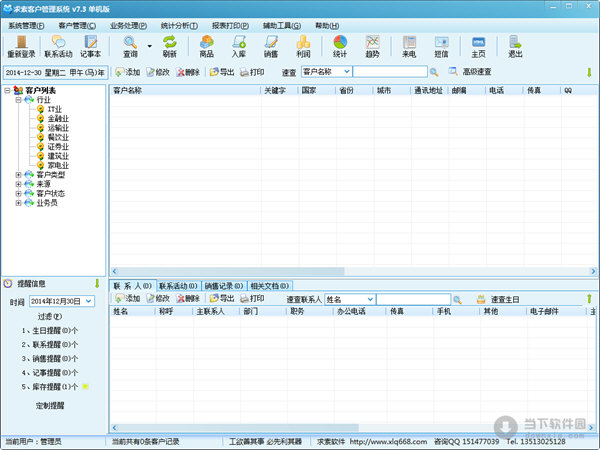Click the 入库 stock-in icon
Screen dimensions: 600x450
pyautogui.click(x=239, y=46)
